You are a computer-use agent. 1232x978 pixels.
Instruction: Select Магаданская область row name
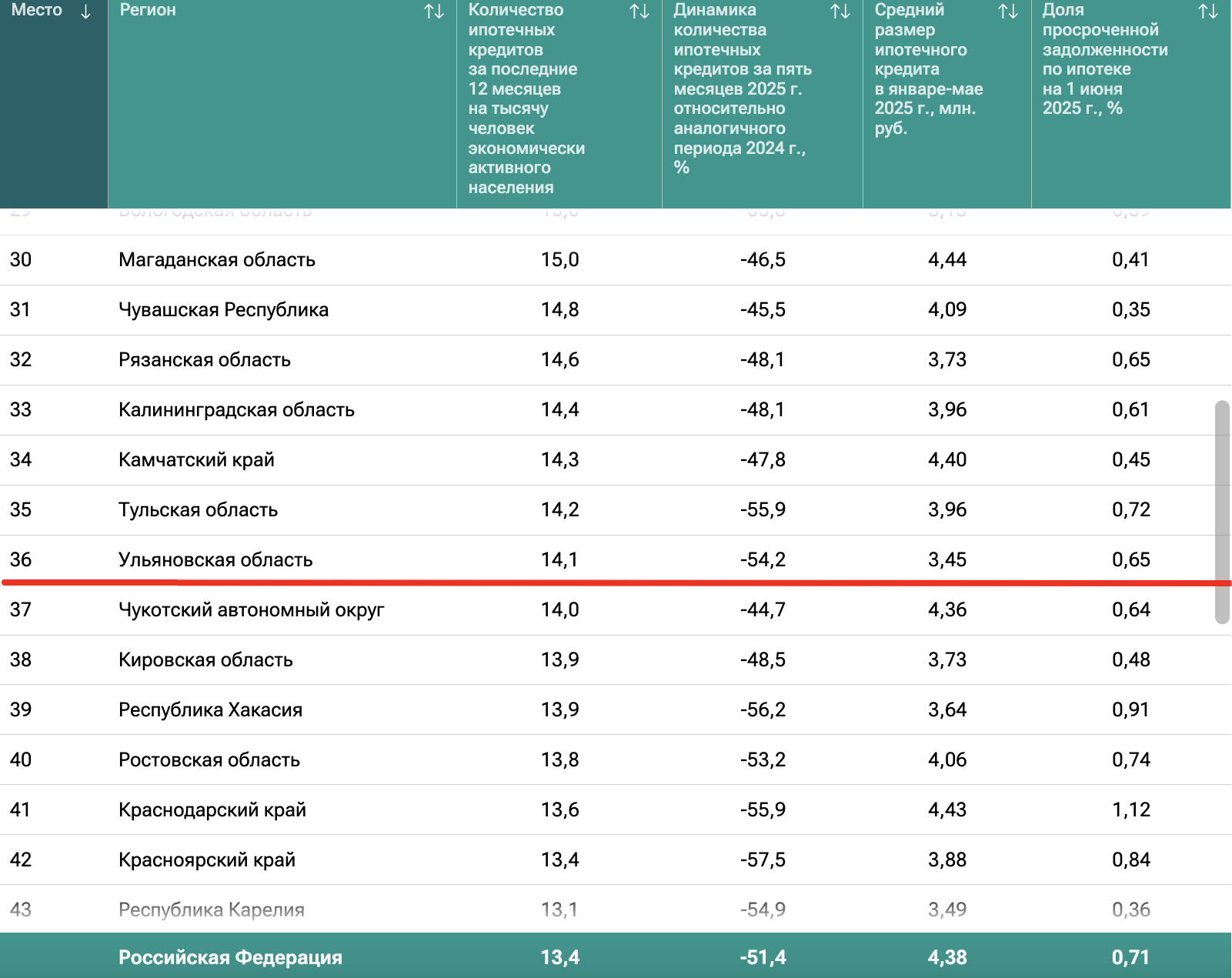(x=217, y=260)
